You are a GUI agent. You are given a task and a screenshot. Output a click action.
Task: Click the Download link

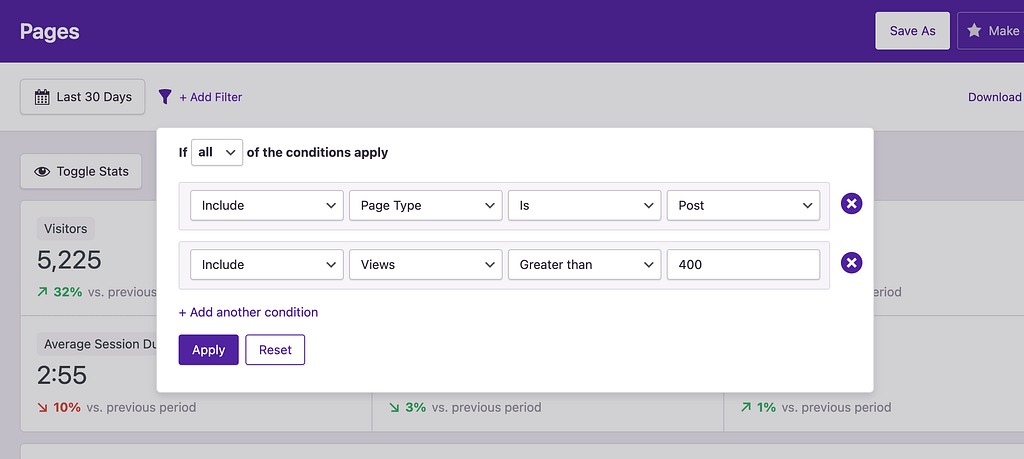click(995, 97)
